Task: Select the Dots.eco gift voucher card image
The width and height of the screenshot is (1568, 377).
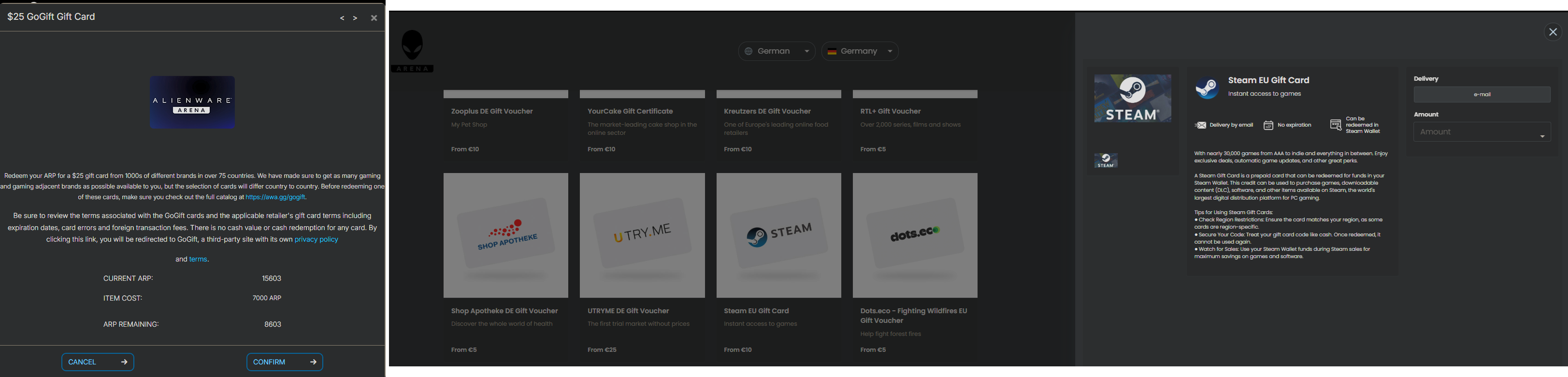Action: (x=915, y=236)
